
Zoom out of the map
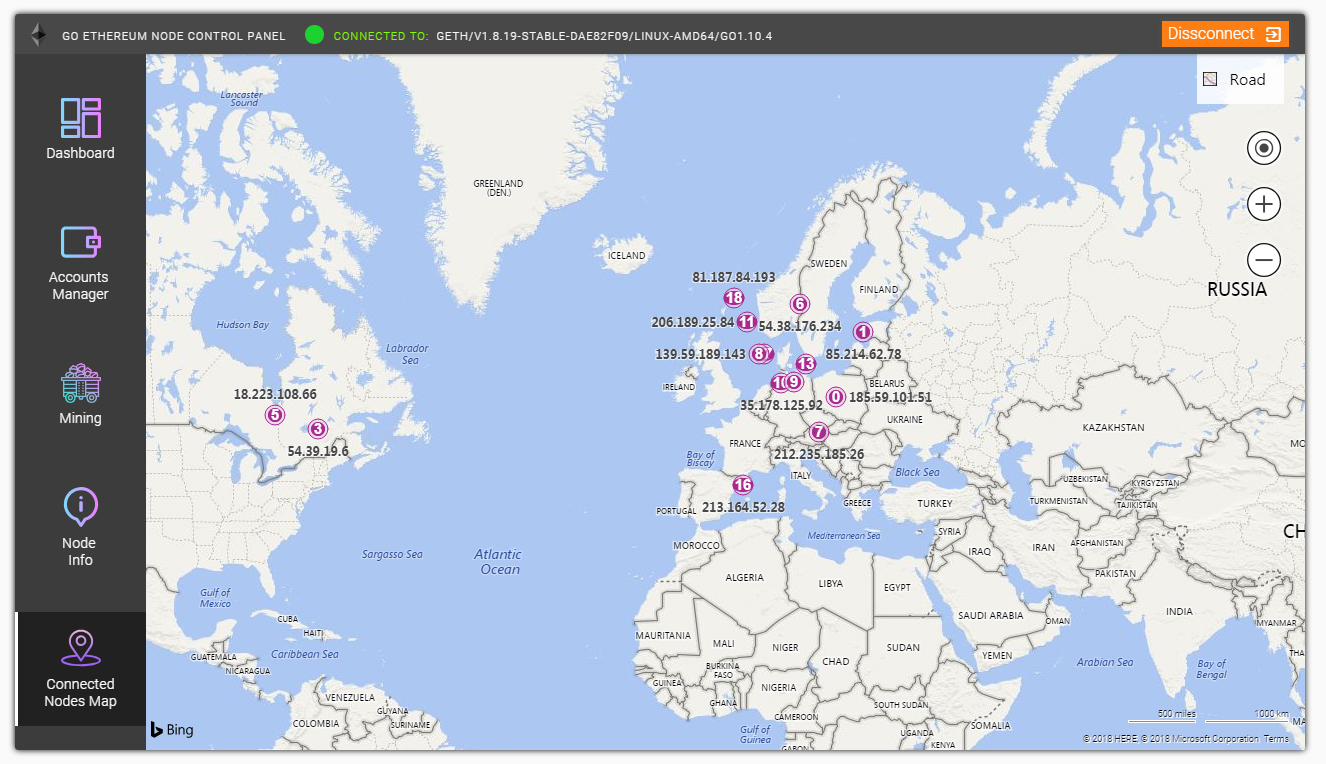click(x=1264, y=261)
